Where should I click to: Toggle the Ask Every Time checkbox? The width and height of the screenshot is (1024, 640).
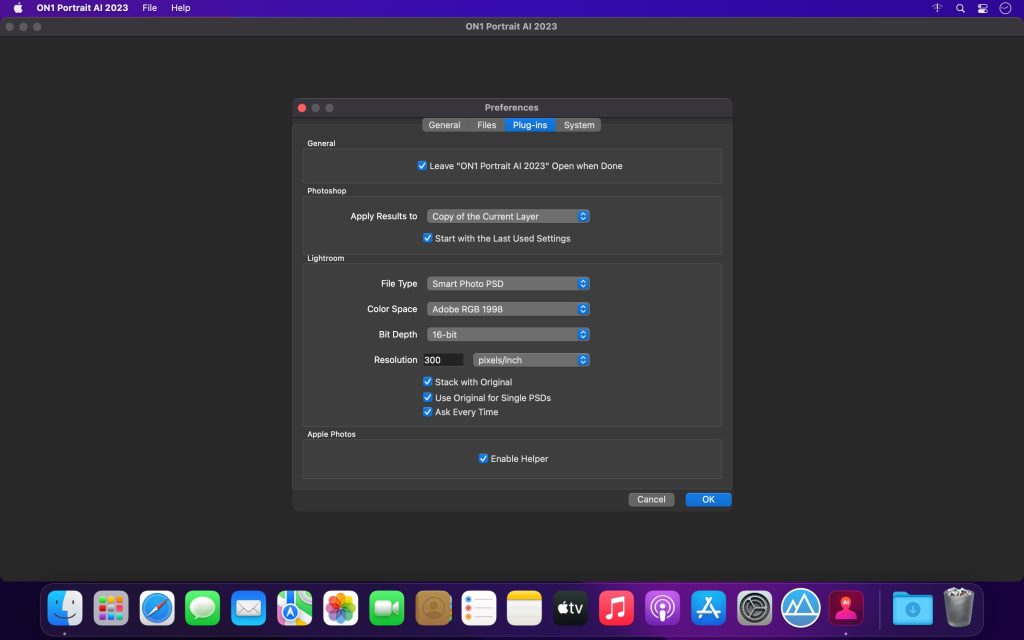428,411
